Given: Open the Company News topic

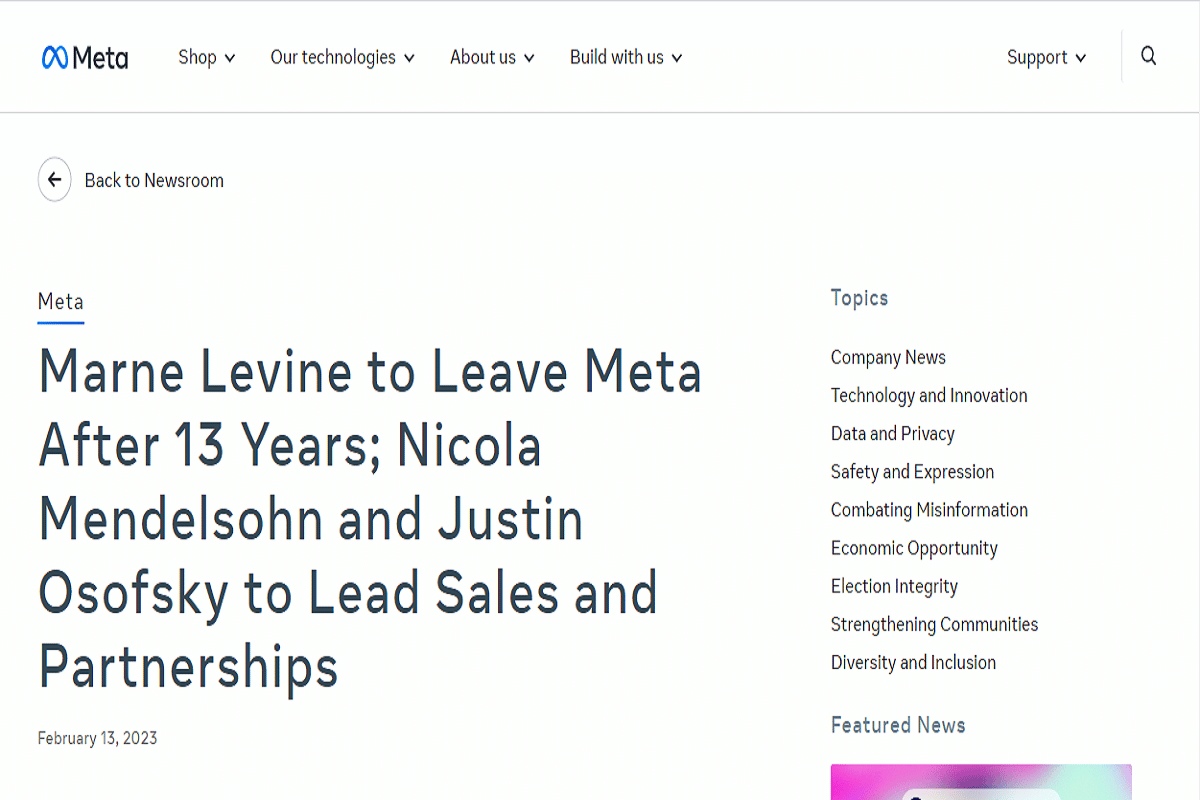Looking at the screenshot, I should (x=888, y=358).
